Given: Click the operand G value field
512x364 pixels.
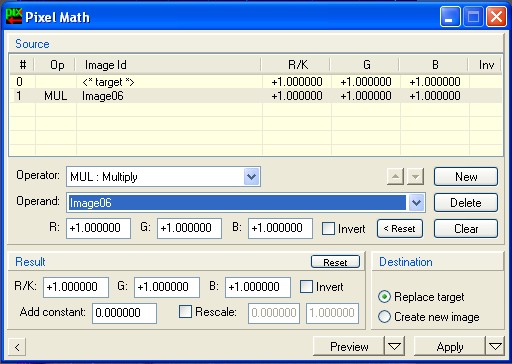Looking at the screenshot, I should pyautogui.click(x=189, y=228).
